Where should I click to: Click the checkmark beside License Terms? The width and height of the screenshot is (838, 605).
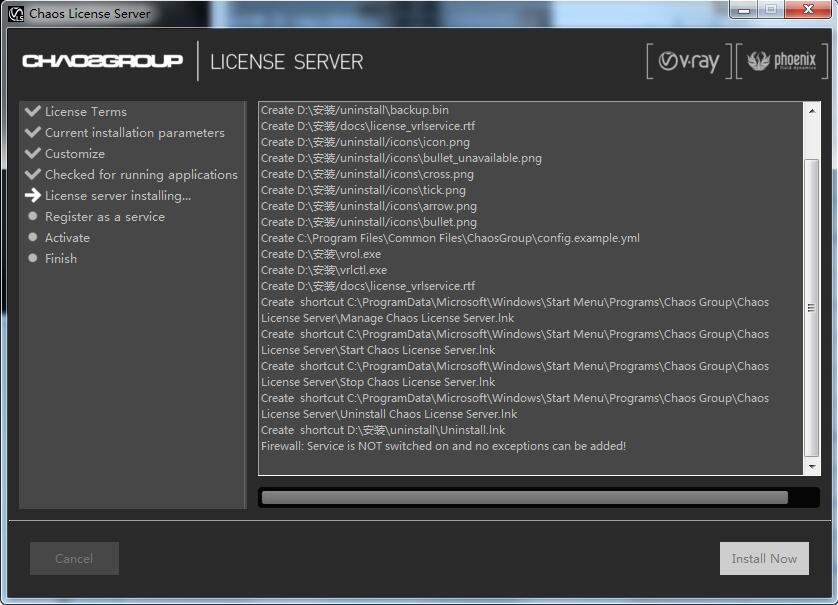(x=33, y=111)
